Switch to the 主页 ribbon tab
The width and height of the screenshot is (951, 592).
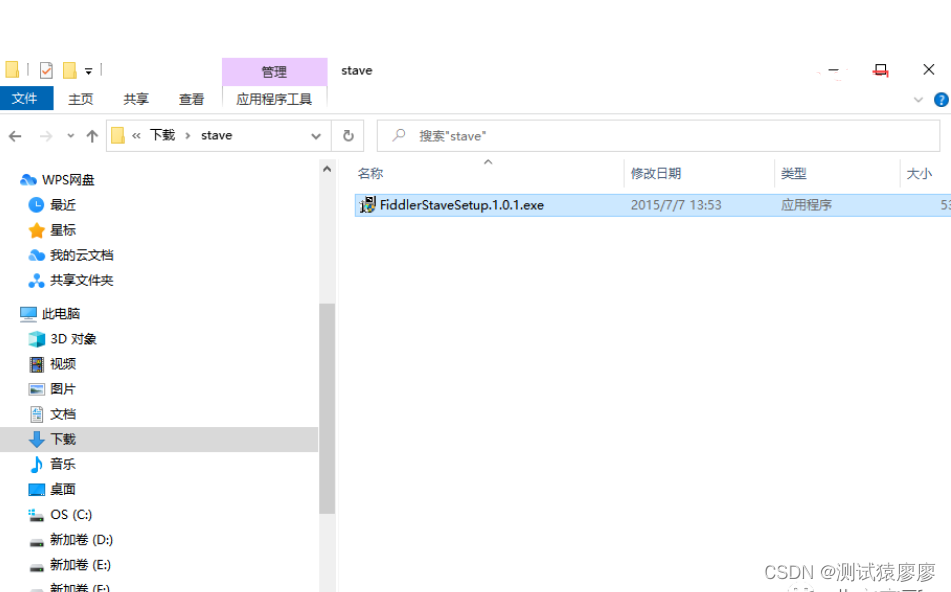point(81,99)
